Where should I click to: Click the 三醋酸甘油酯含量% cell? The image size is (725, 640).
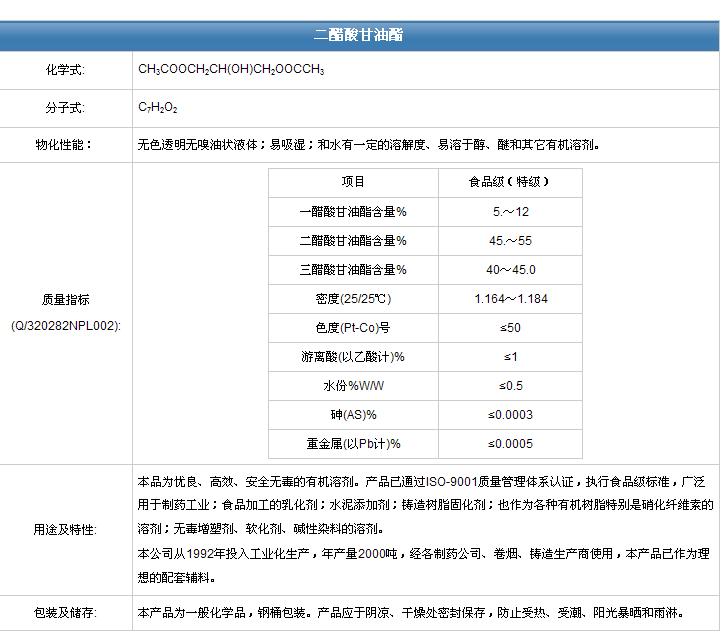tap(353, 270)
